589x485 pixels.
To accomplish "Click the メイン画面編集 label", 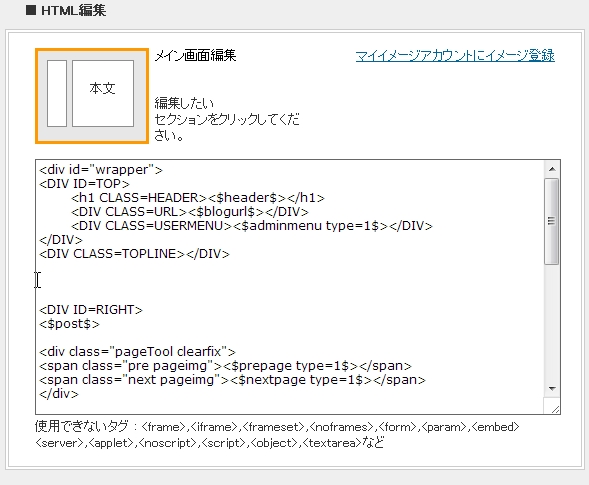I will (195, 56).
